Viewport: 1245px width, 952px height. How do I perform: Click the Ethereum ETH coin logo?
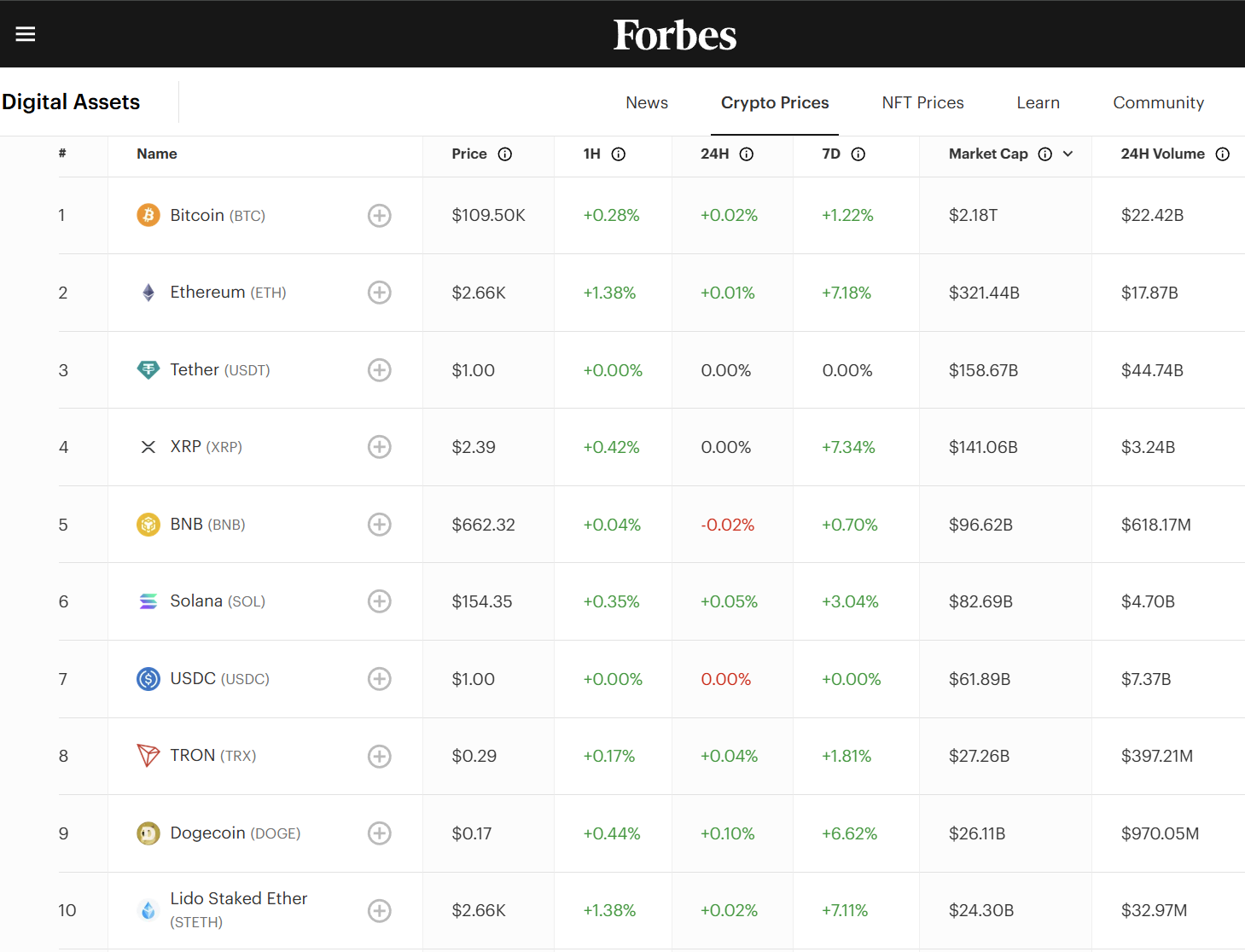tap(148, 292)
